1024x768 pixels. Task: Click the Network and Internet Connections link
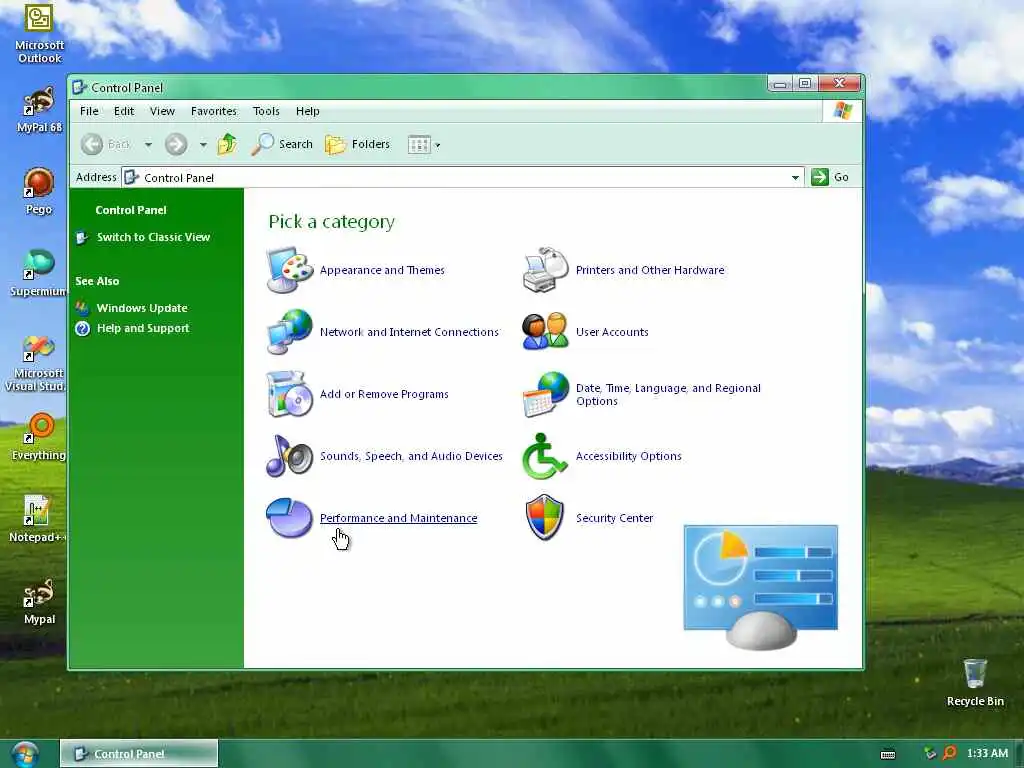409,332
